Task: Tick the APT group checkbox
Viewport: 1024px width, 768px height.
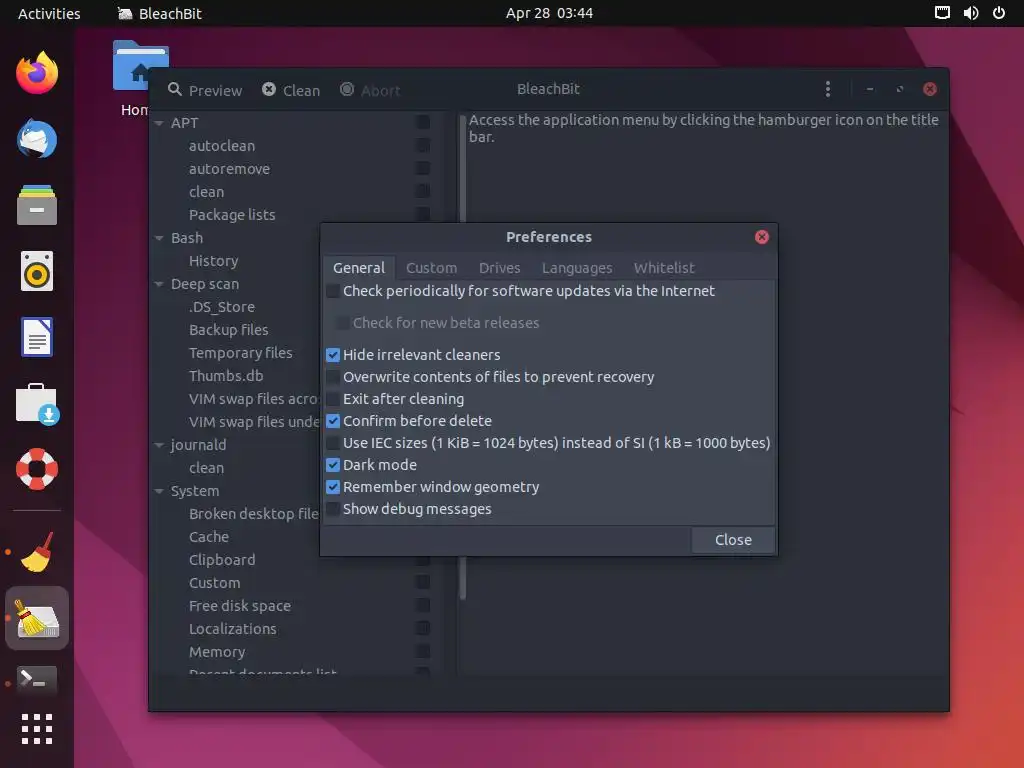Action: (423, 123)
